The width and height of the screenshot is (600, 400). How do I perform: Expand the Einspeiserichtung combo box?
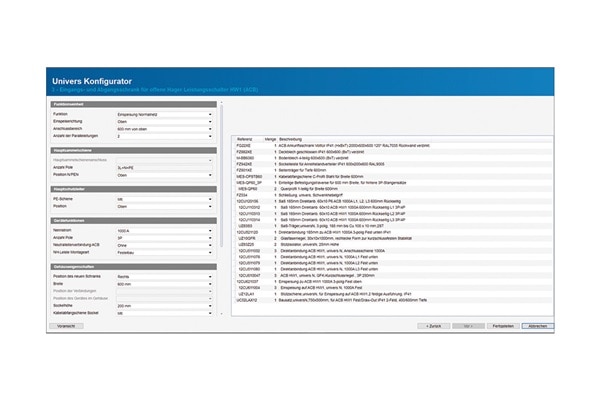tap(164, 121)
